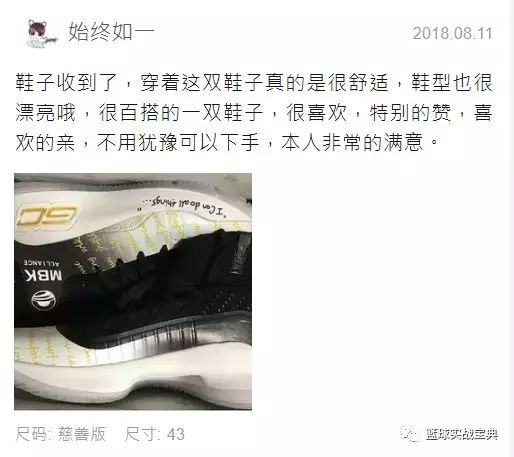The image size is (514, 457).
Task: Click the round ball emblem under MBK
Action: (44, 301)
